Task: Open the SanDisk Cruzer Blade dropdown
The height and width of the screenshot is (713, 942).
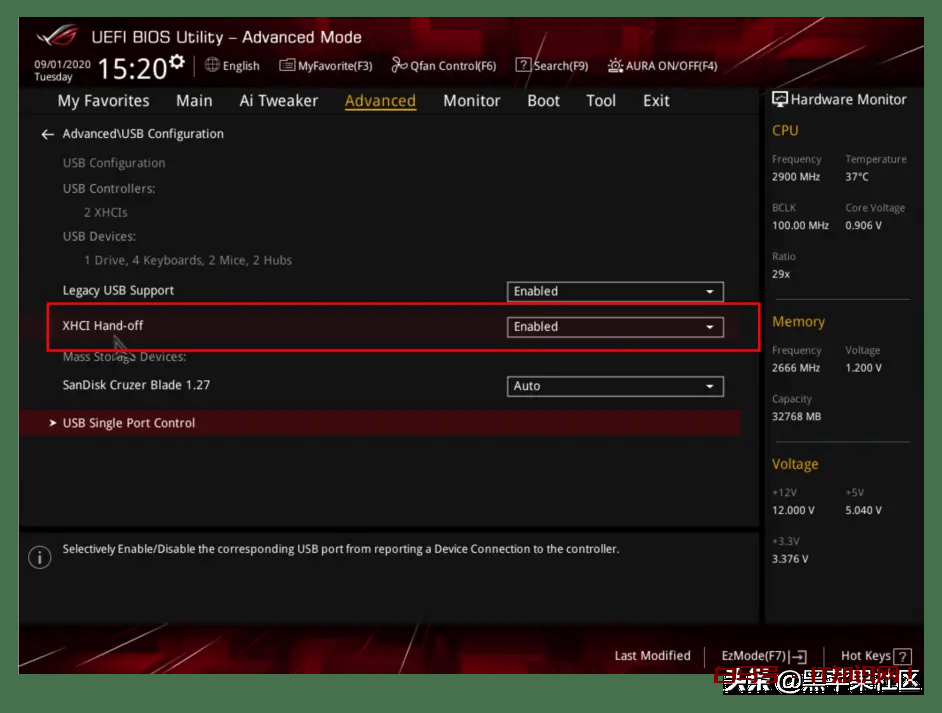Action: 615,386
